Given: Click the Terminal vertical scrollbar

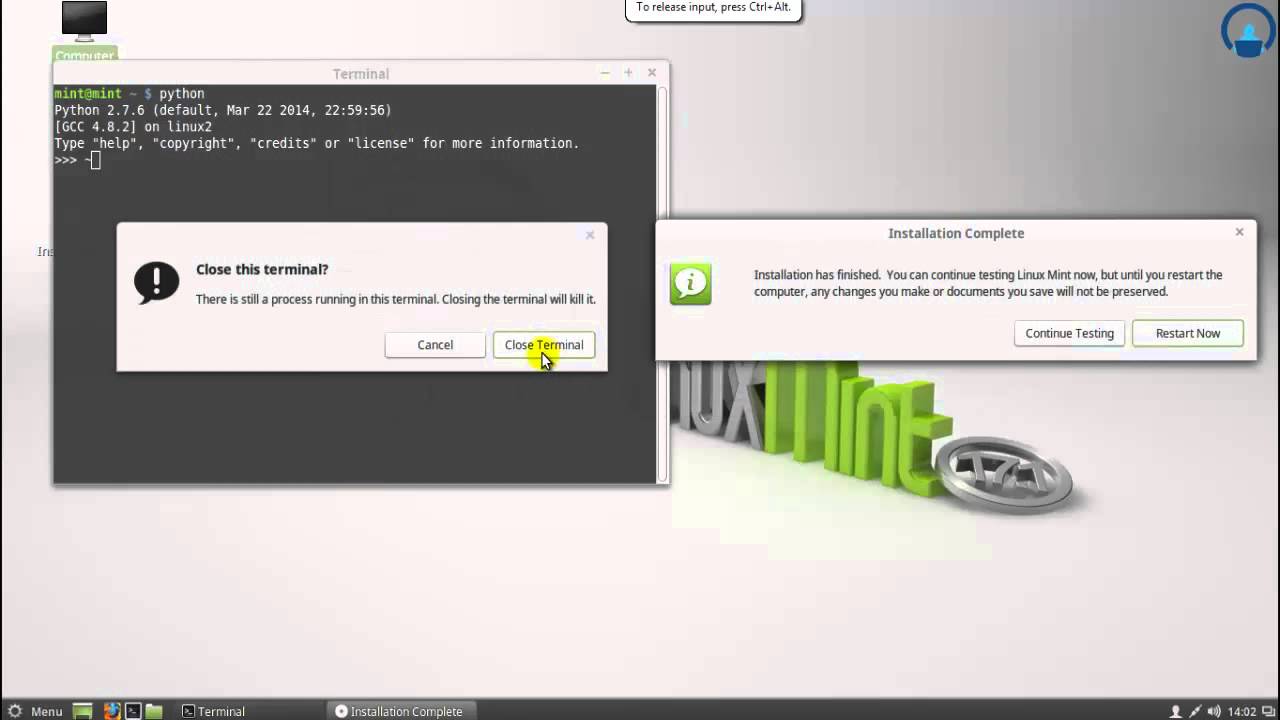Looking at the screenshot, I should click(x=662, y=283).
